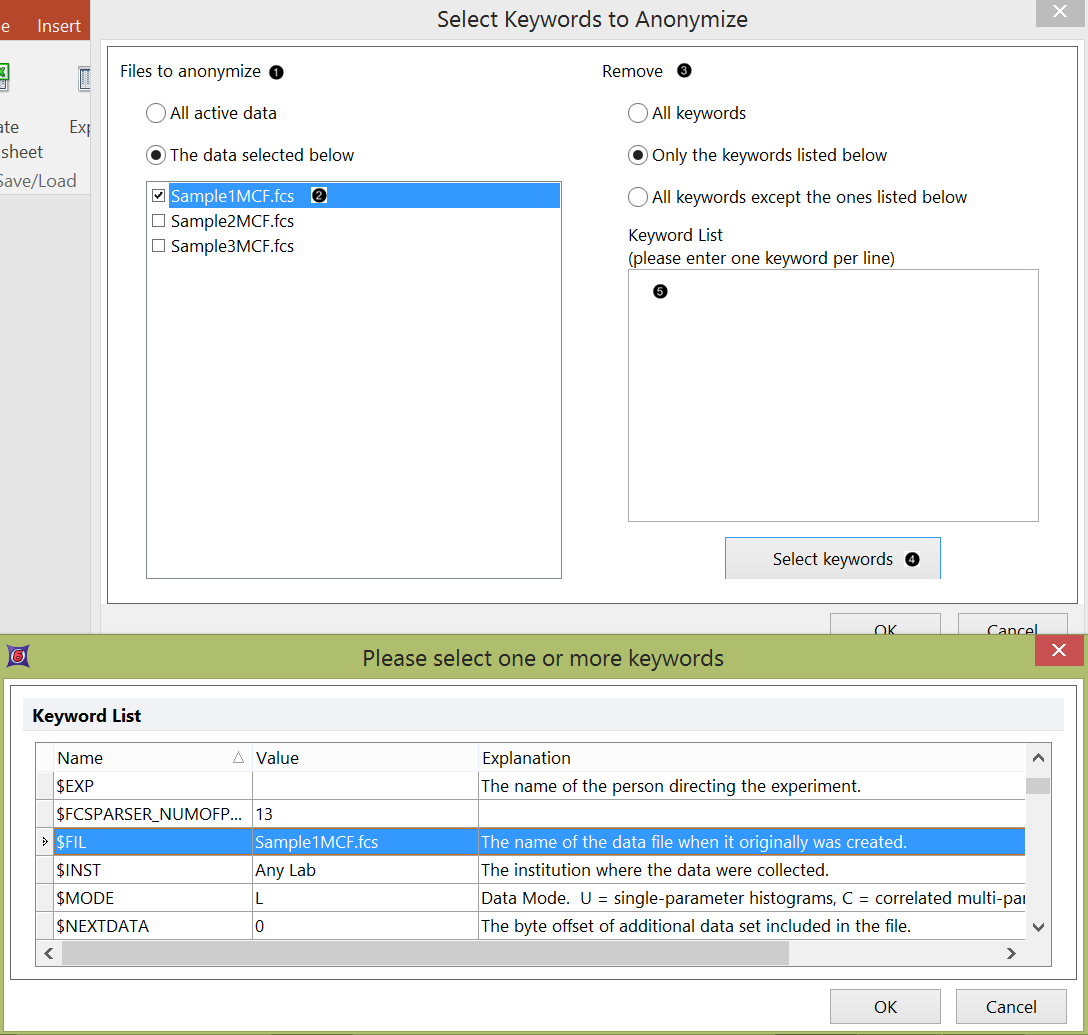The height and width of the screenshot is (1035, 1088).
Task: Click the FCS Express icon in keyword dialog title bar
Action: [x=18, y=656]
